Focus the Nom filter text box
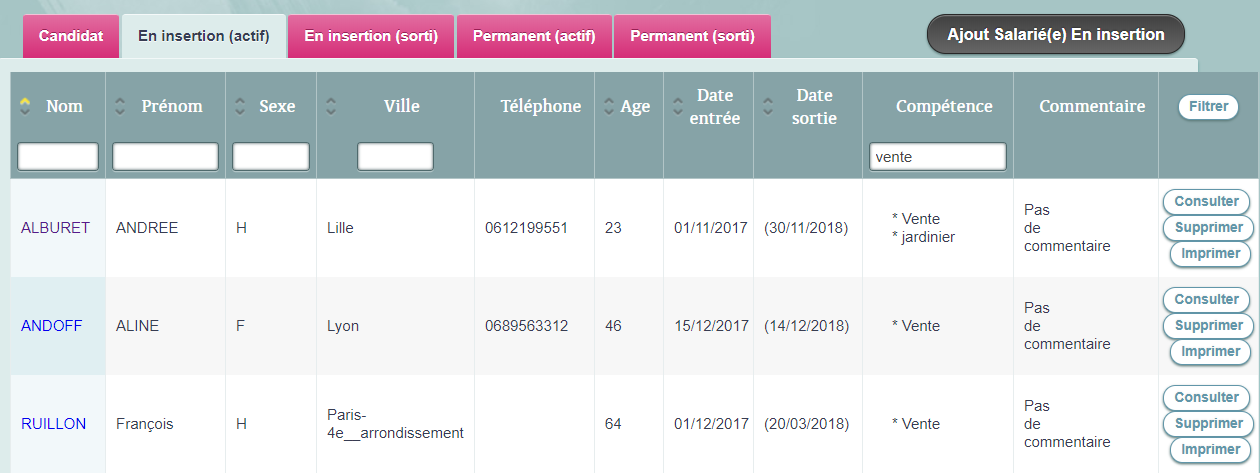This screenshot has height=473, width=1260. (58, 157)
